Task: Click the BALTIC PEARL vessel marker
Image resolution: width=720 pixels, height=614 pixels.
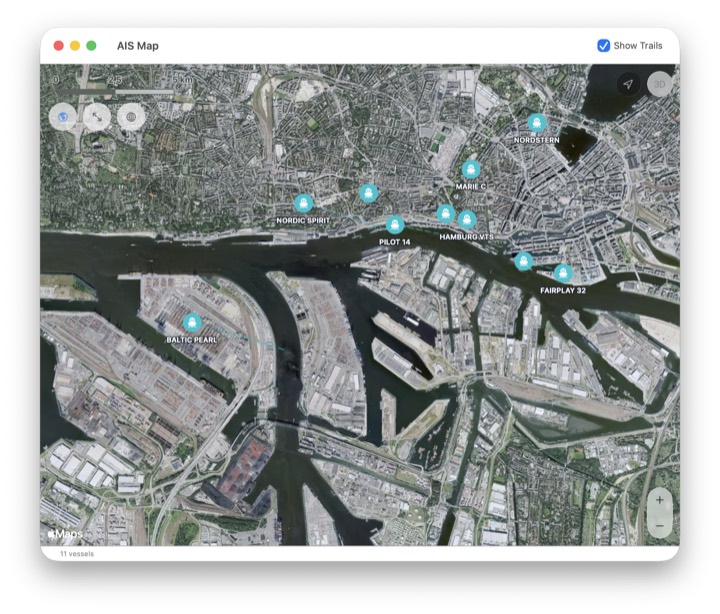Action: (x=192, y=322)
